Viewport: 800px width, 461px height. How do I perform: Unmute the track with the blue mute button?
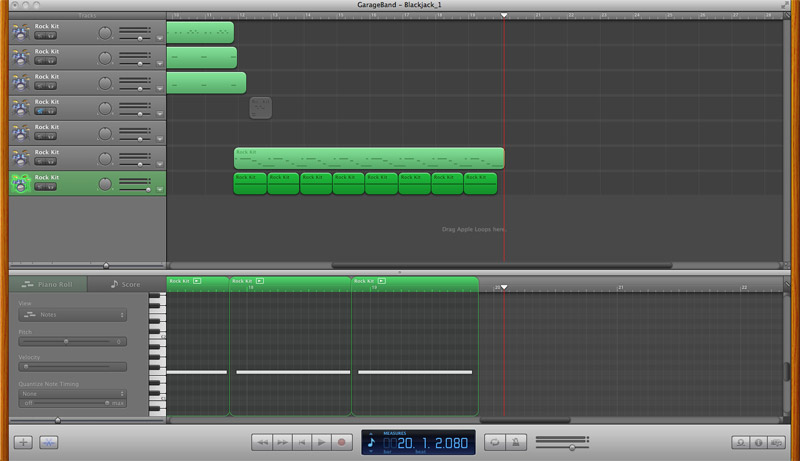tap(40, 111)
